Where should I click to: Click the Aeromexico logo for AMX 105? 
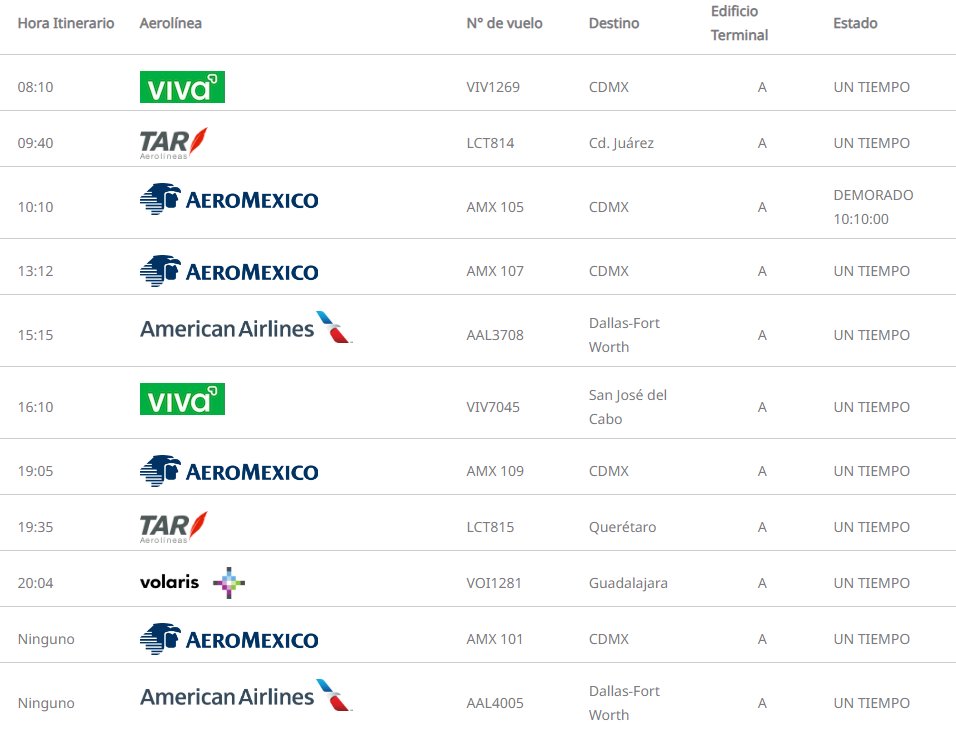click(229, 199)
